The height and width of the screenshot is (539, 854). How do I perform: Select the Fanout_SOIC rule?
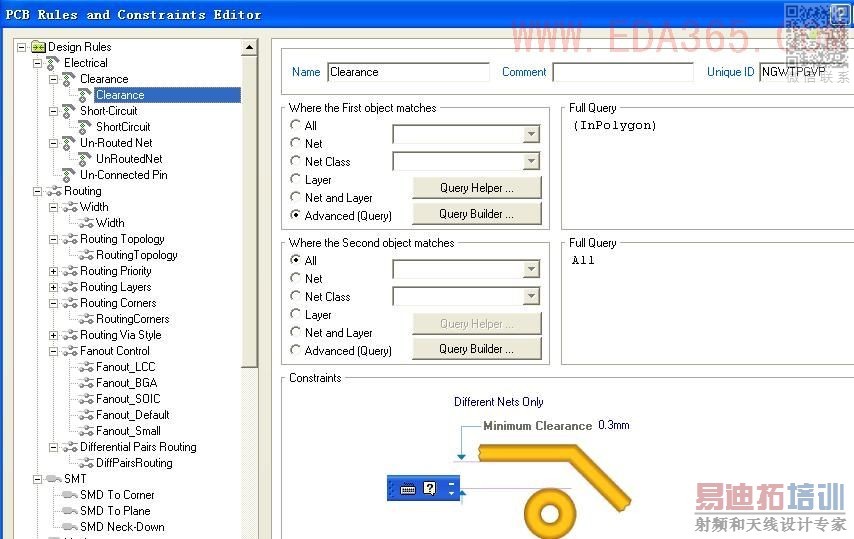[128, 399]
